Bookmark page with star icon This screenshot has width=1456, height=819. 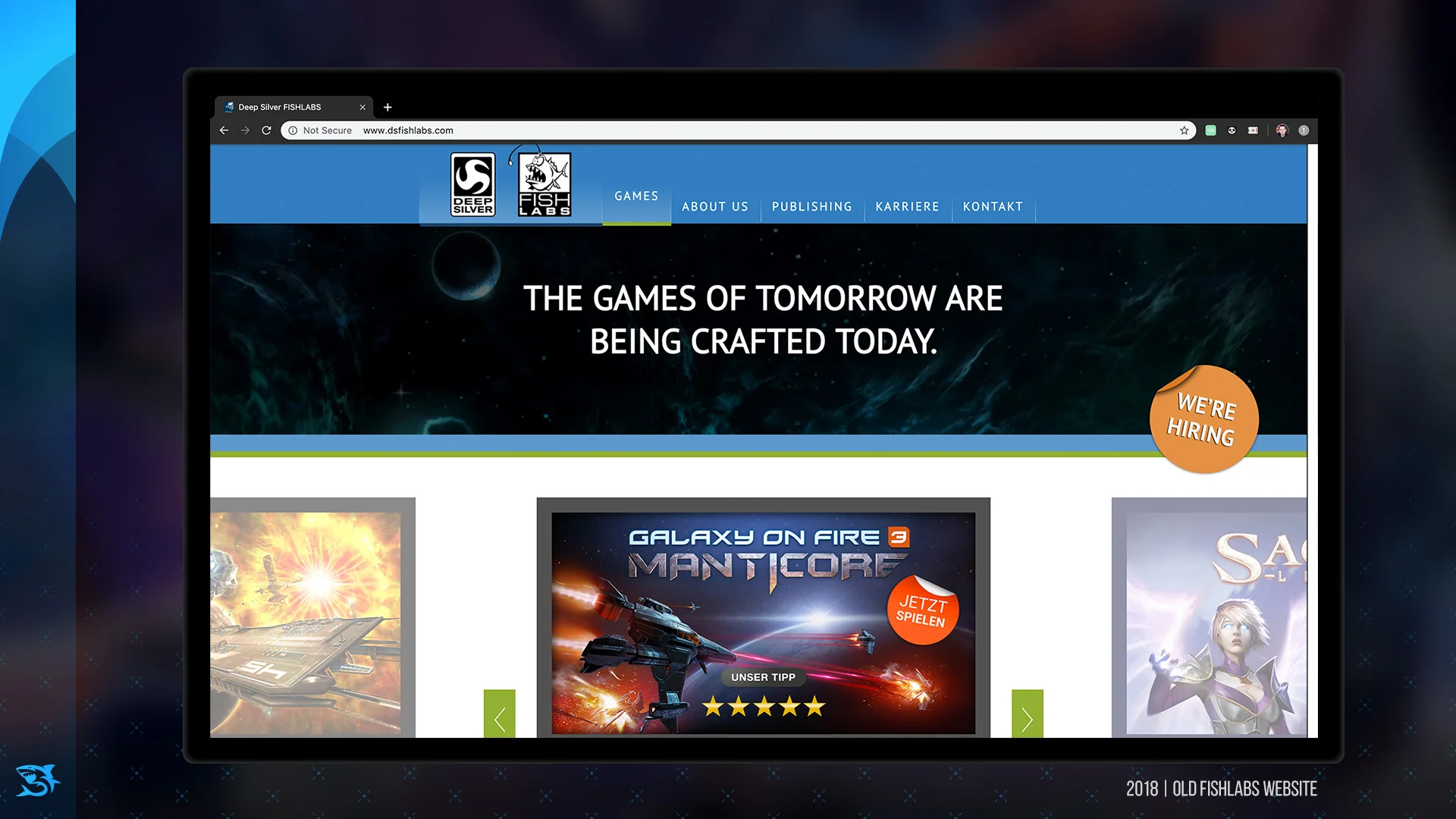point(1184,130)
